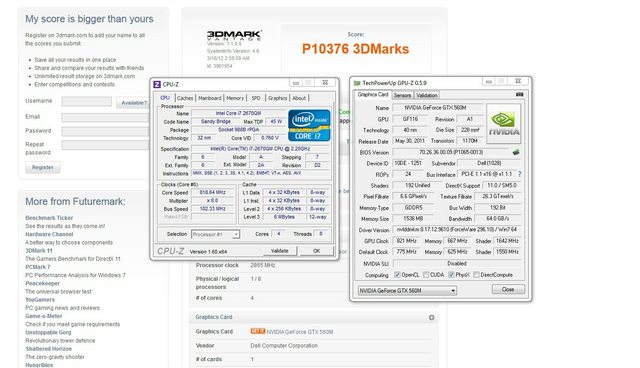
Task: Click the BIOS version save chip icon
Action: coord(516,152)
